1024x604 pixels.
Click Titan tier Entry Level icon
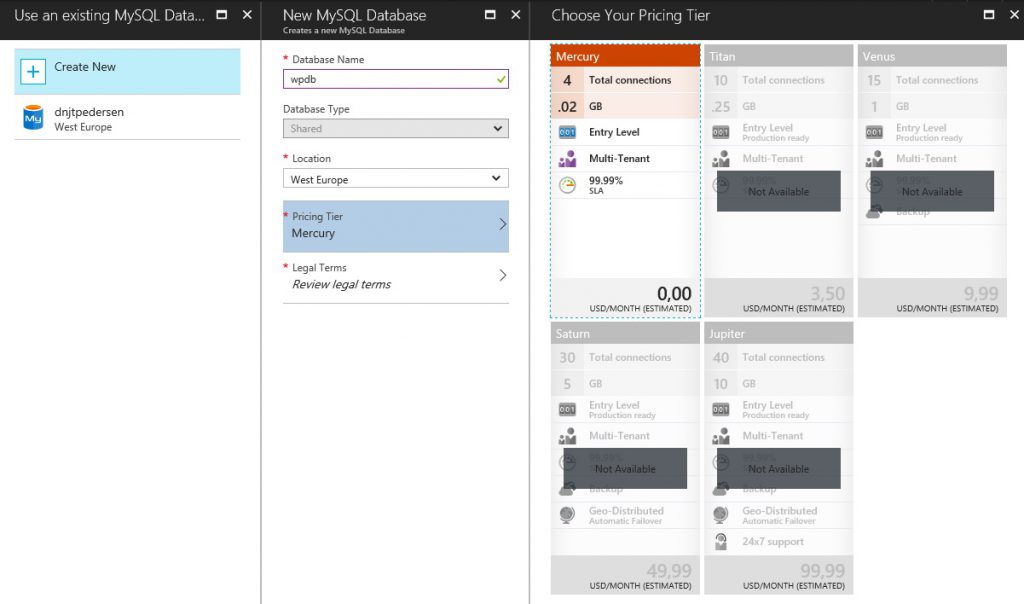tap(720, 133)
